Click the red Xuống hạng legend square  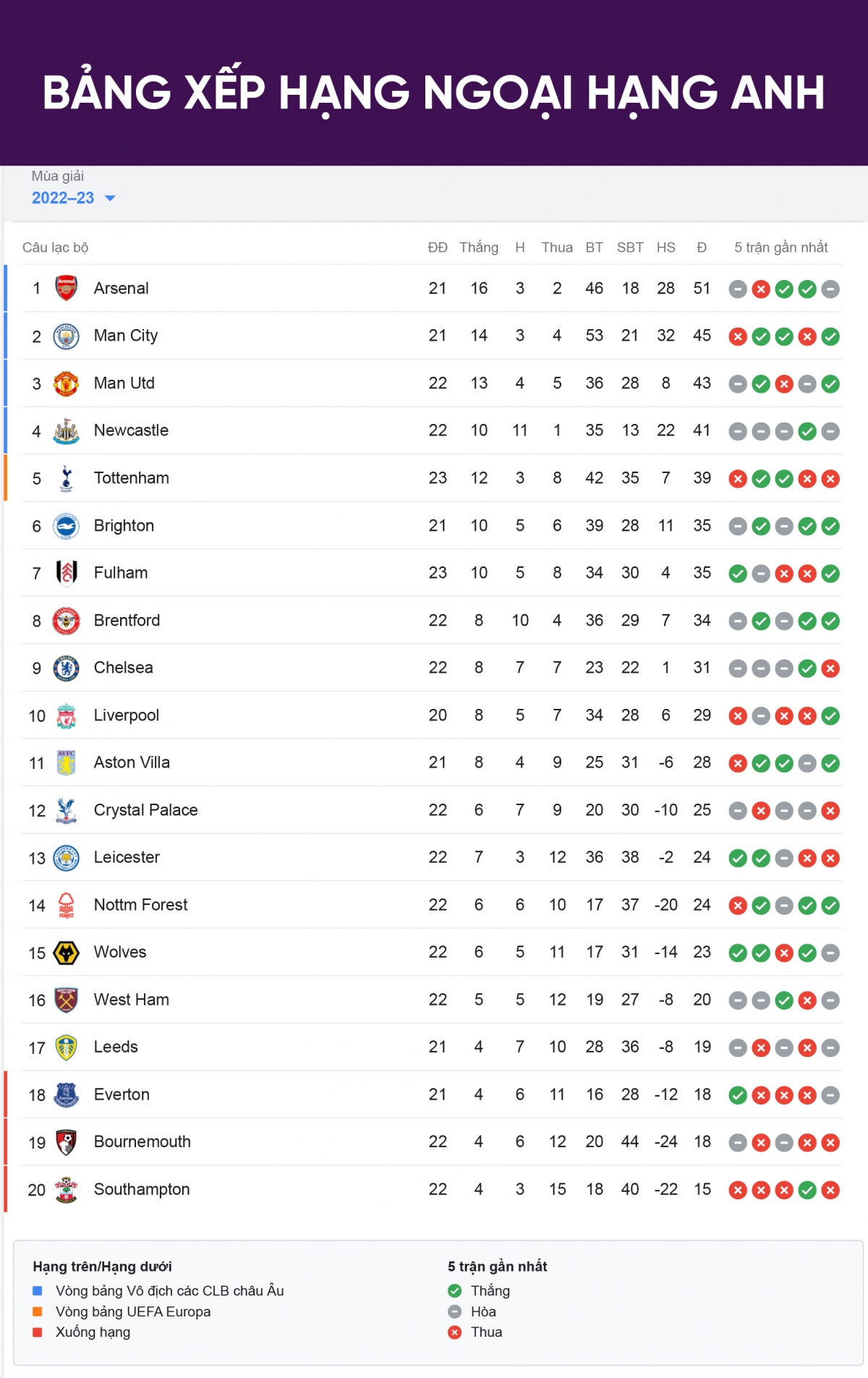[38, 1332]
